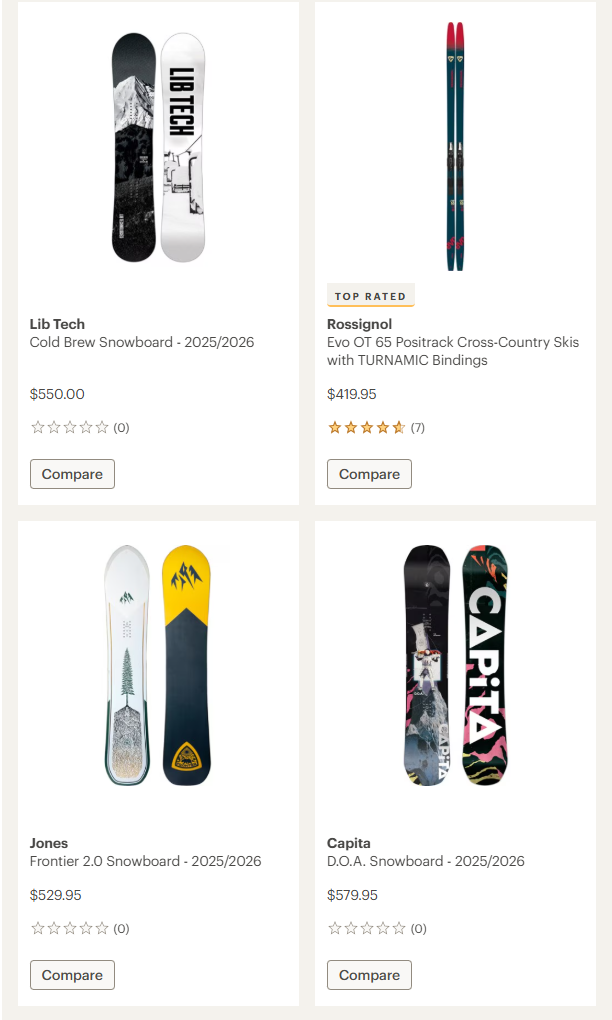Click the Capita D.O.A. star rating icons
The width and height of the screenshot is (612, 1020).
pyautogui.click(x=366, y=929)
